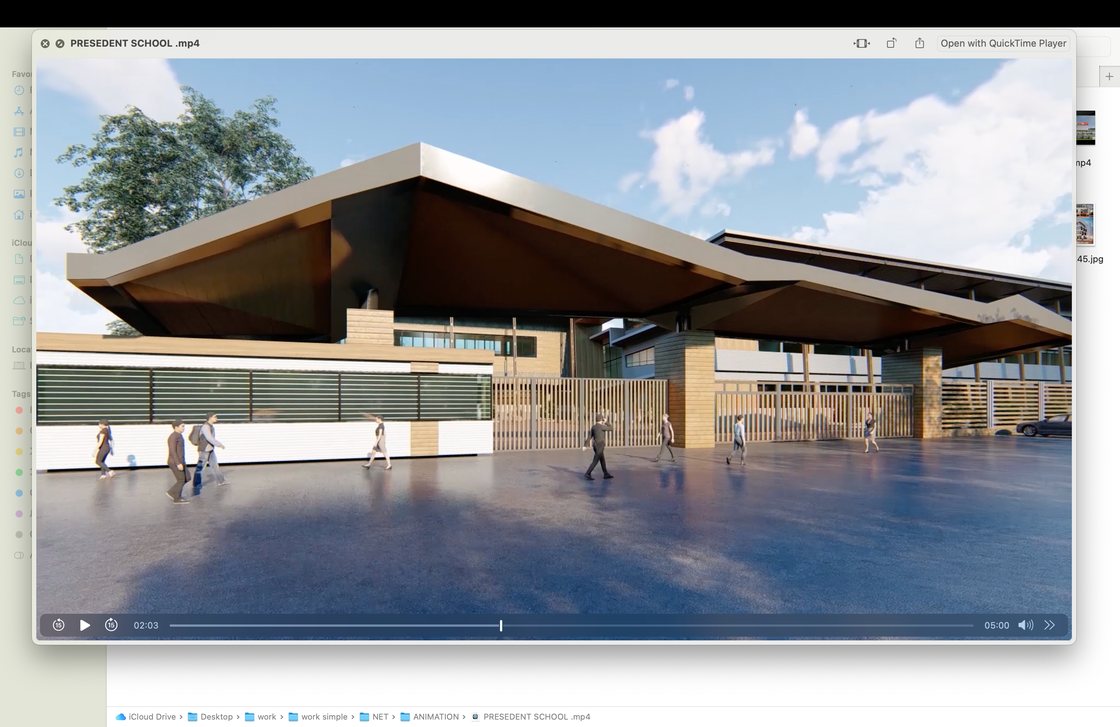
Task: Open the double-chevron more controls menu
Action: pyautogui.click(x=1049, y=625)
